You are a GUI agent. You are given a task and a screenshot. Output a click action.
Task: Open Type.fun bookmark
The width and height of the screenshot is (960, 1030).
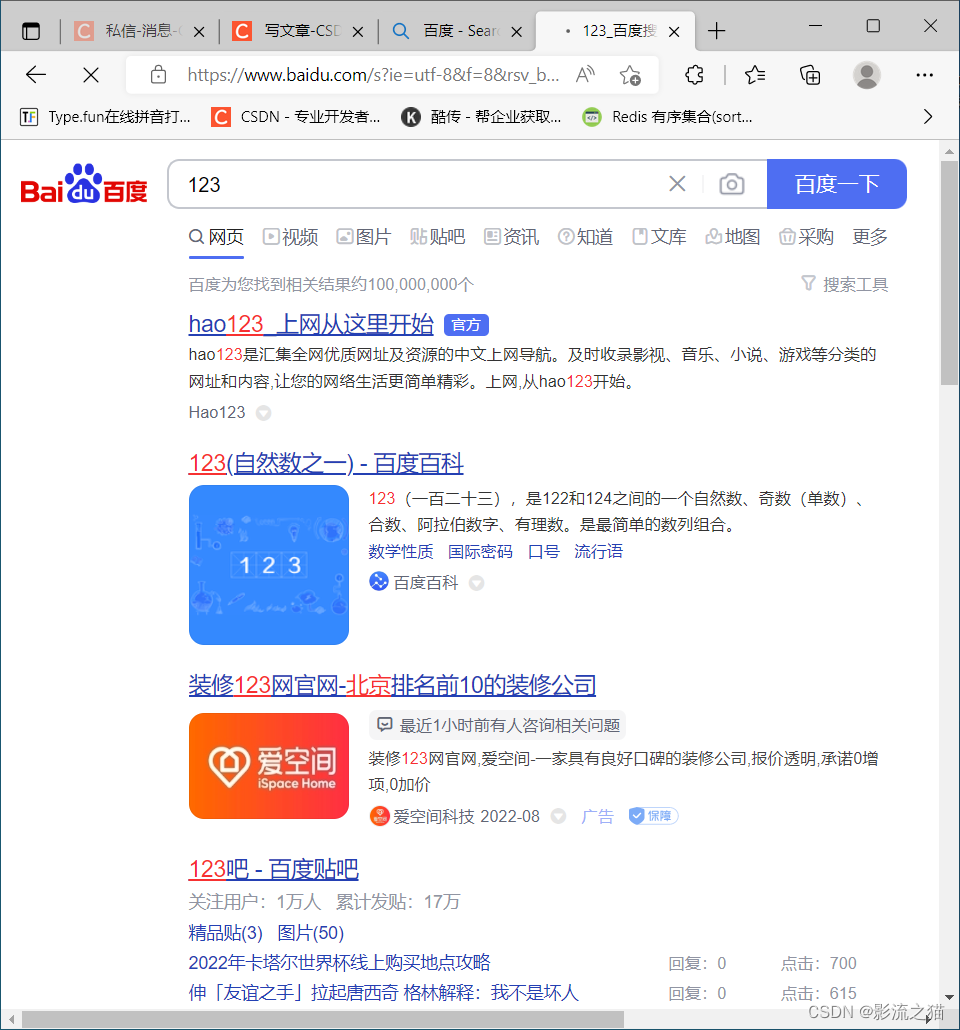[105, 117]
